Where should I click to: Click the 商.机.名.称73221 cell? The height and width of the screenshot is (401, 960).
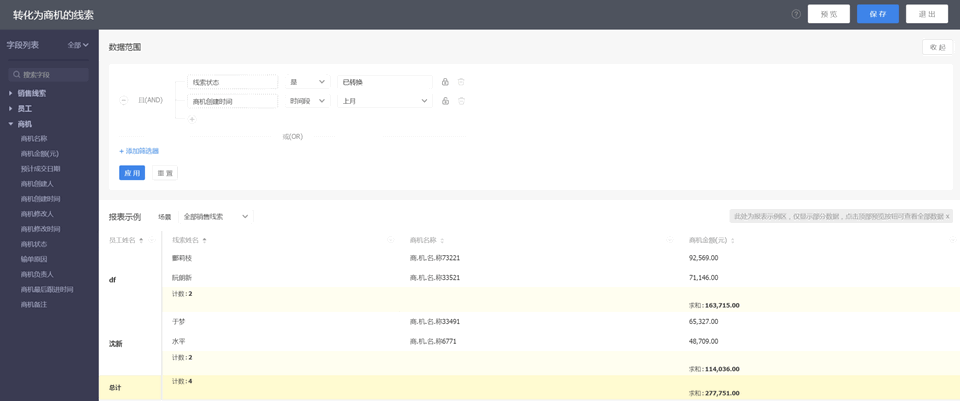point(435,258)
